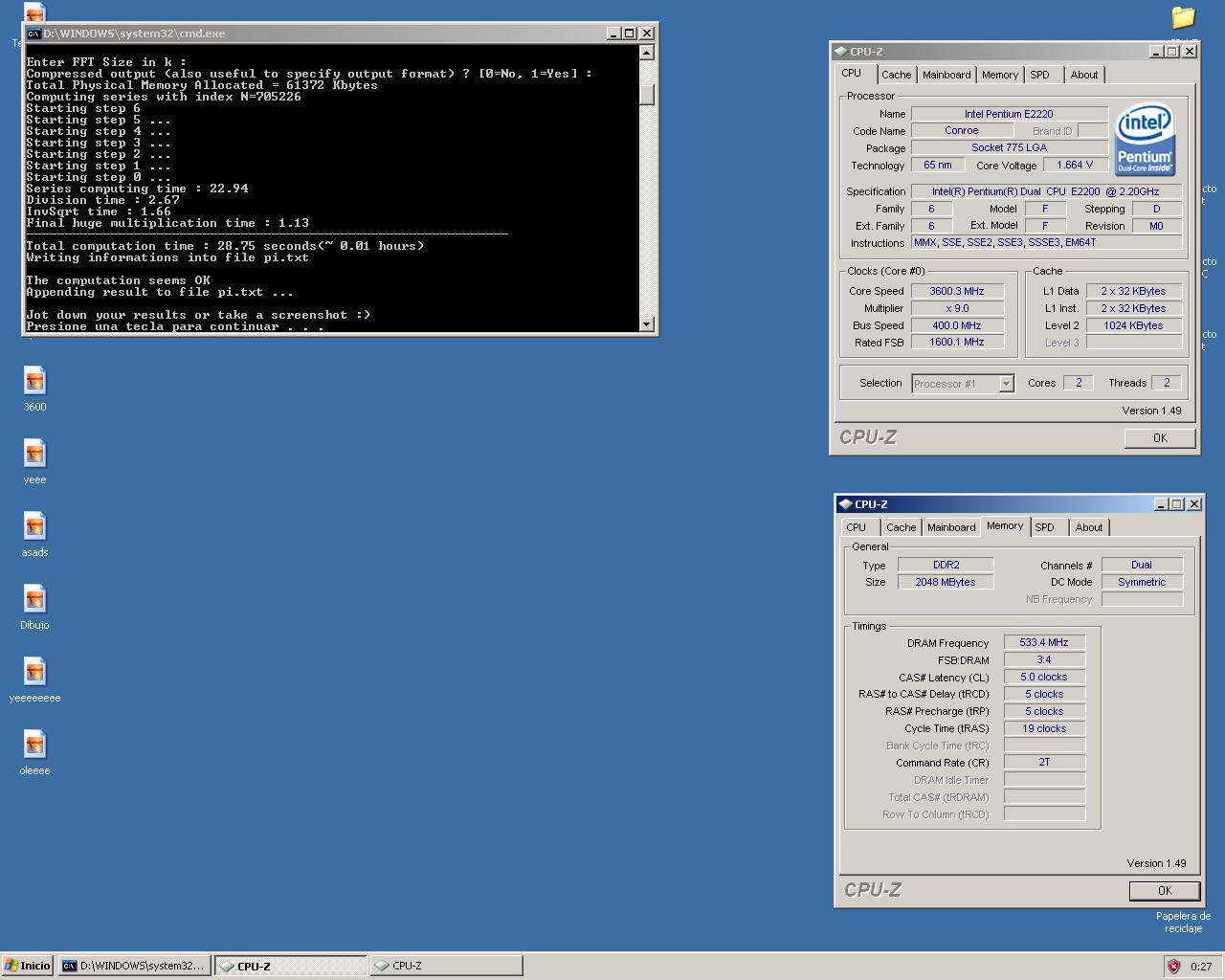Click the Command Rate value 2T
Viewport: 1225px width, 980px height.
pos(1044,762)
